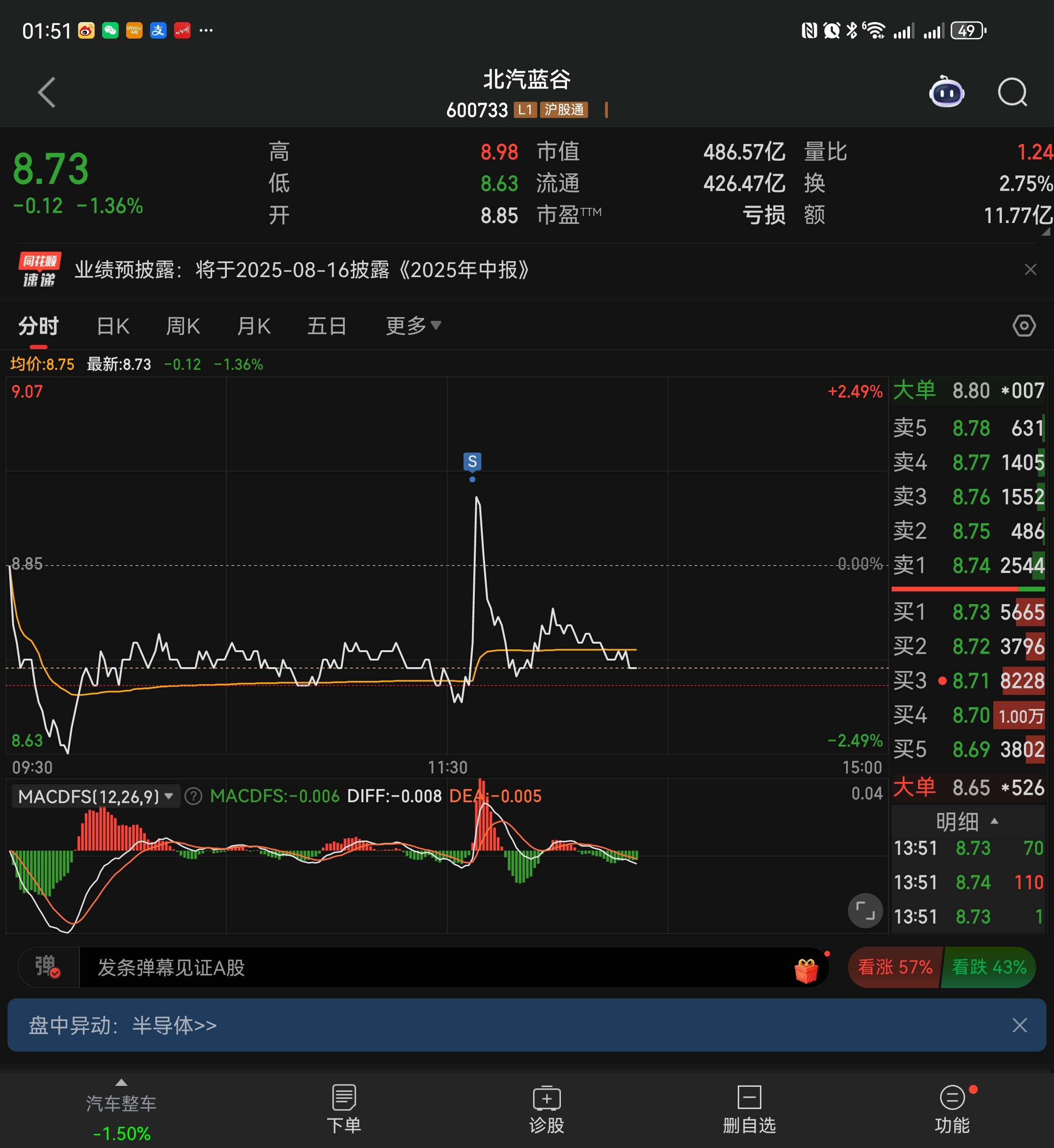The height and width of the screenshot is (1148, 1054).
Task: Tap top 大单 8.80 row
Action: point(968,391)
